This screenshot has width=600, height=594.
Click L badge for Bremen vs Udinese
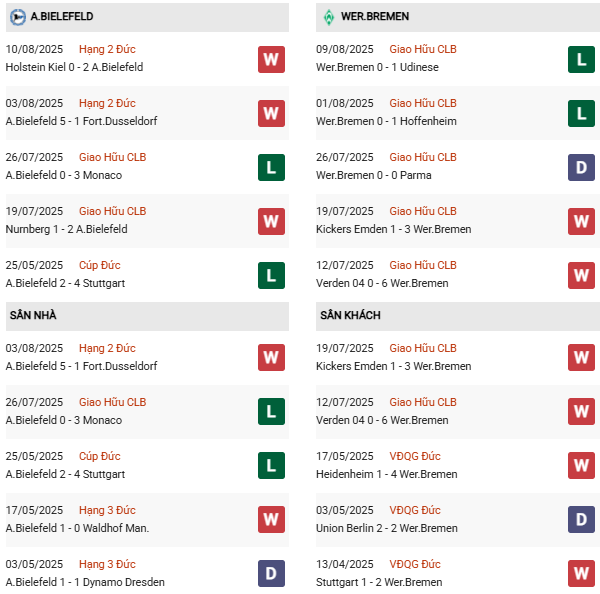point(582,59)
